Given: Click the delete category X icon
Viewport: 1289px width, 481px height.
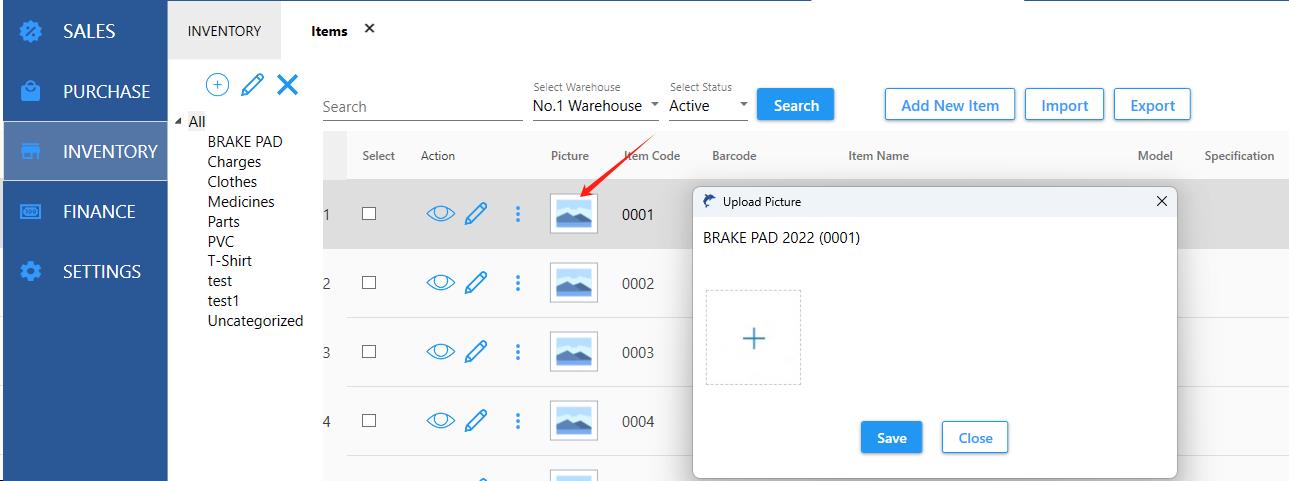Looking at the screenshot, I should point(287,85).
